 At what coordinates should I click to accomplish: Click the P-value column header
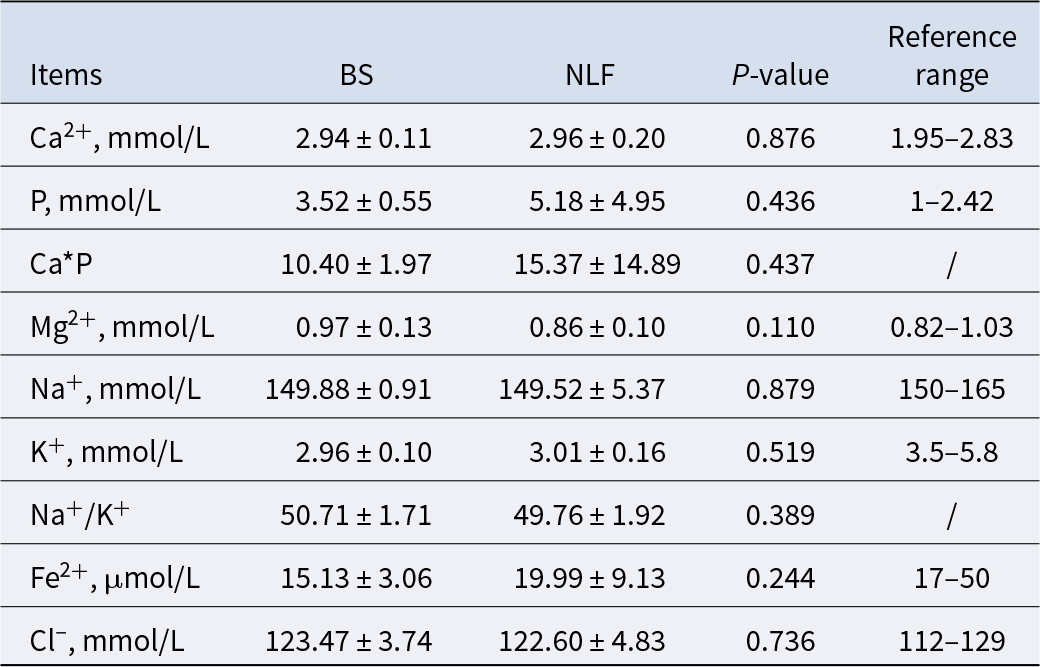(x=780, y=76)
